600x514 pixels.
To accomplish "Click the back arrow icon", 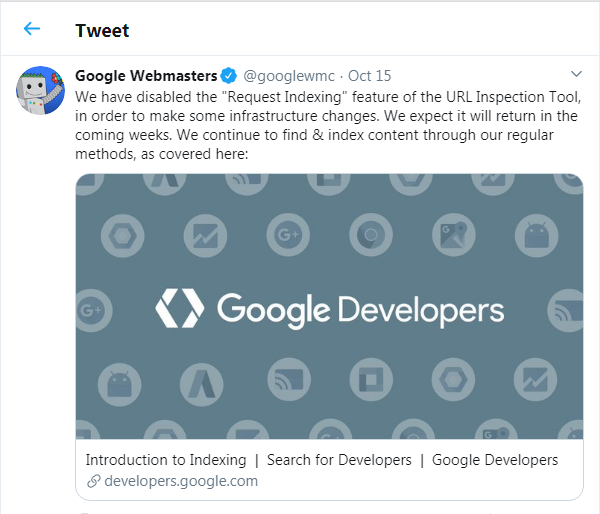I will (x=32, y=28).
